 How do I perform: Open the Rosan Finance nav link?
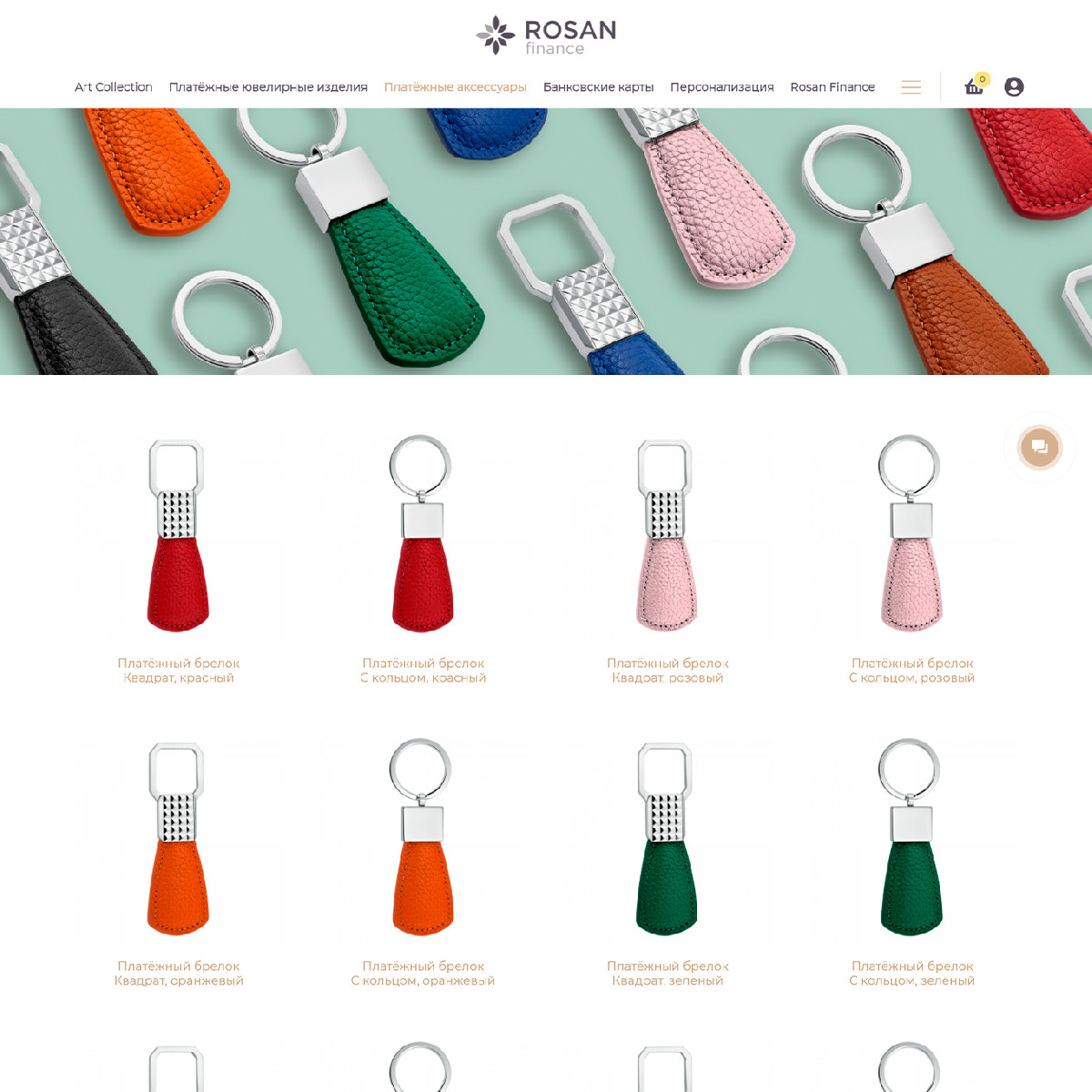pyautogui.click(x=833, y=87)
